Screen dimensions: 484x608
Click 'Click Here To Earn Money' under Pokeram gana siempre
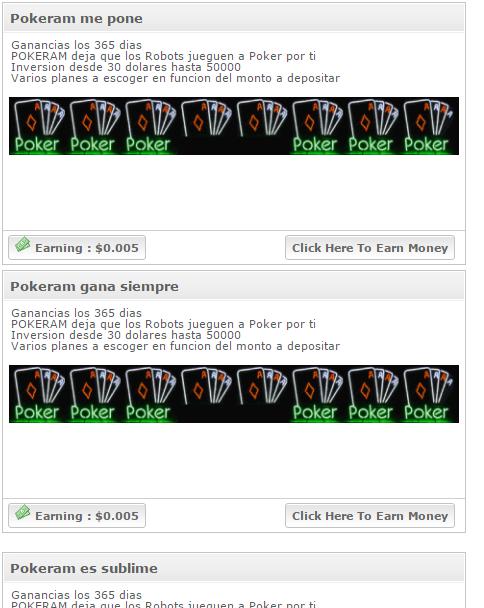(370, 515)
